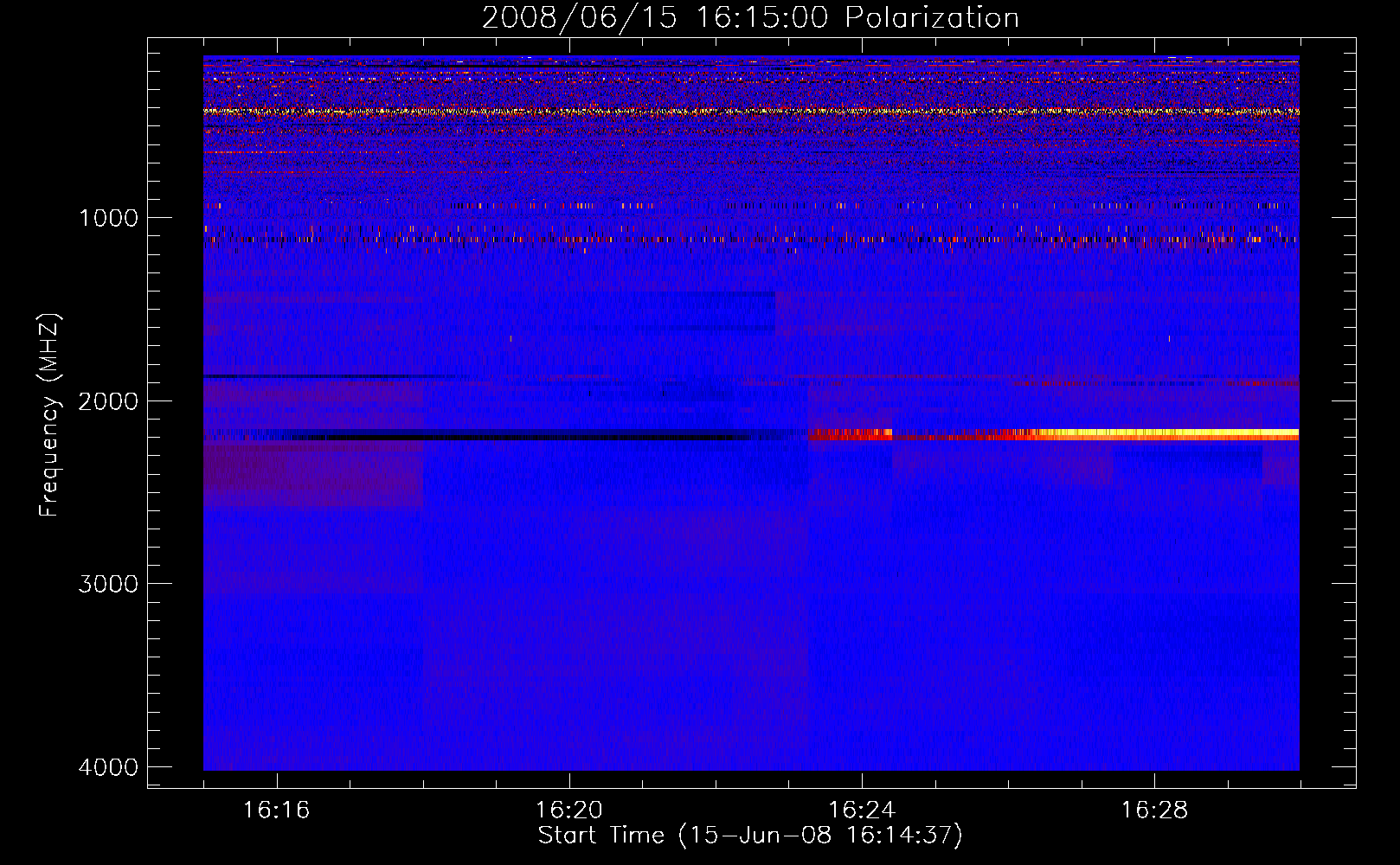The image size is (1400, 865).
Task: Click the 'Frequency (MHZ)' axis label
Action: (50, 415)
